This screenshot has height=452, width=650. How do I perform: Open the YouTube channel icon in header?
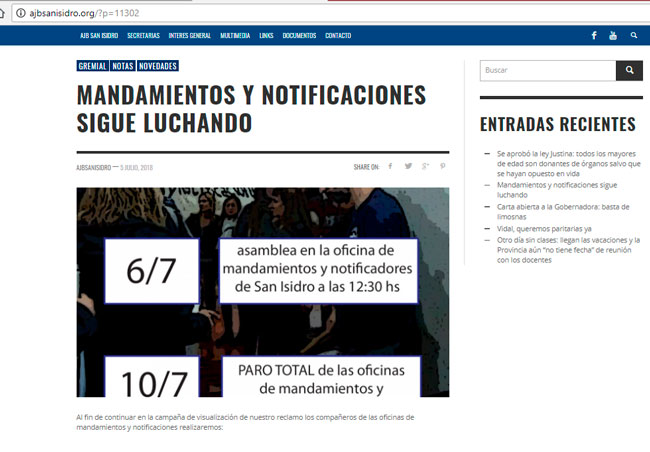pos(613,36)
